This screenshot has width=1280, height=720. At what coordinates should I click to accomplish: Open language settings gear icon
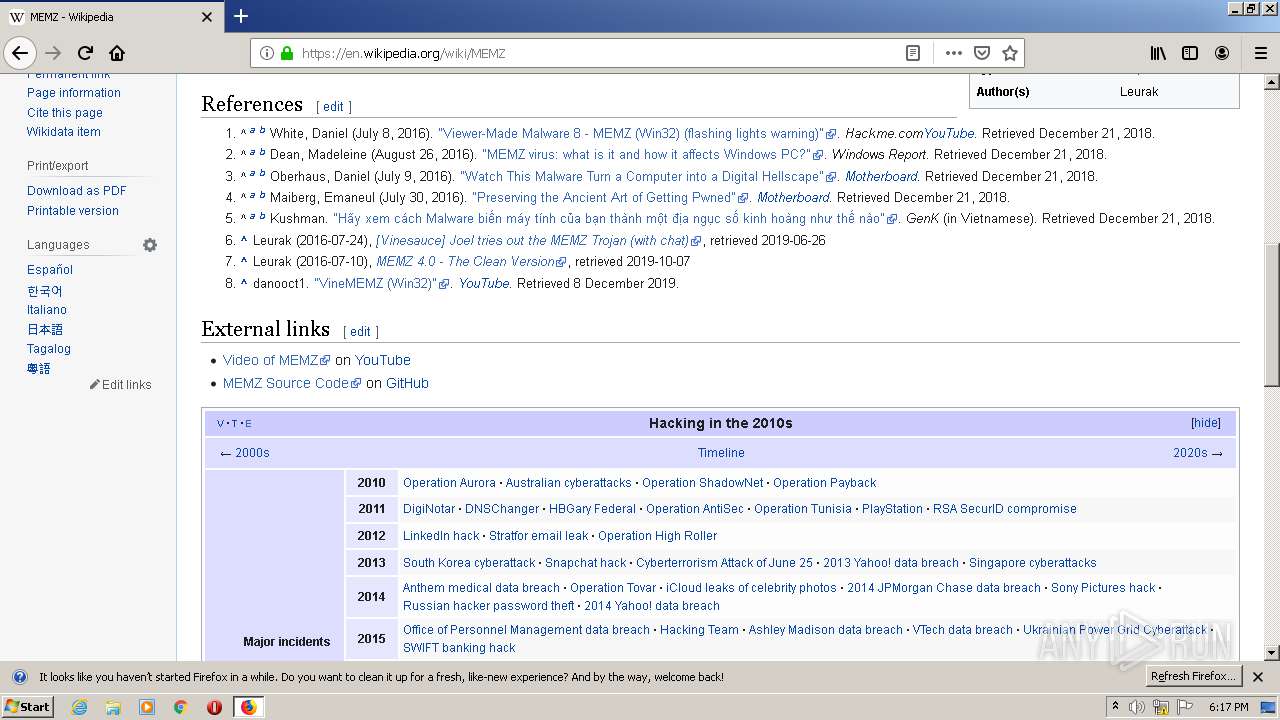click(150, 245)
